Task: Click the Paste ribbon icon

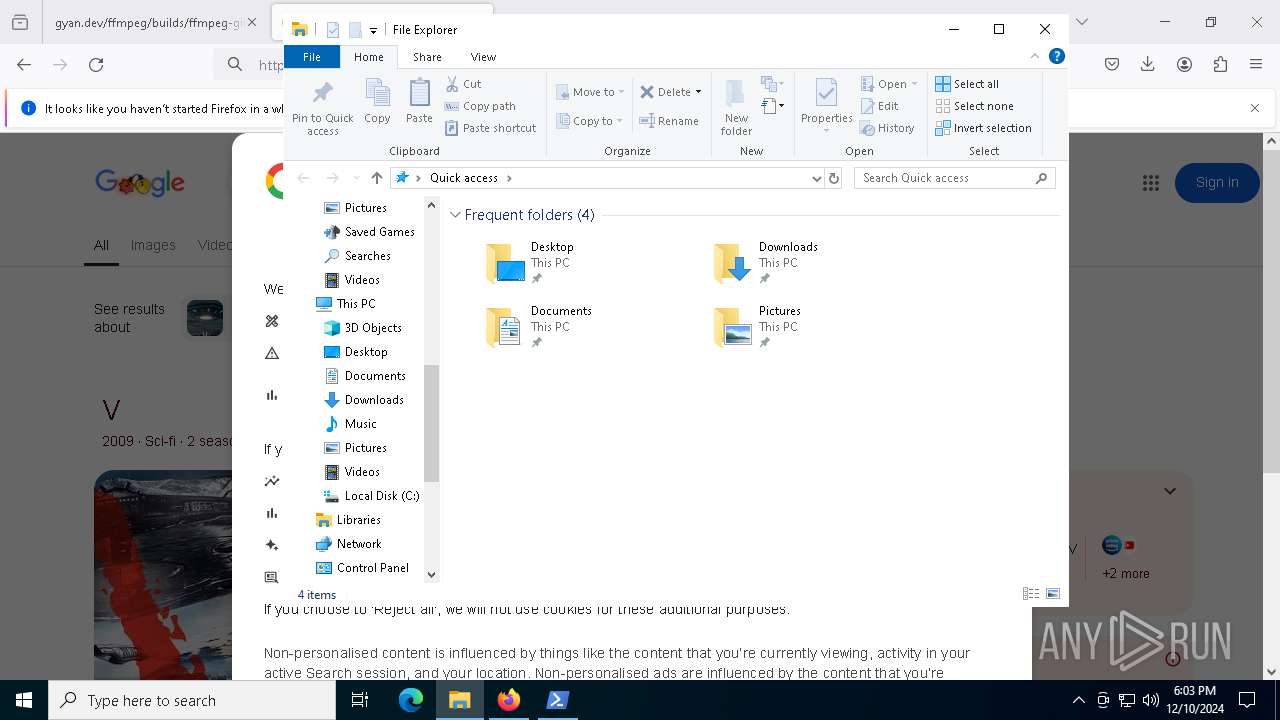Action: 419,102
